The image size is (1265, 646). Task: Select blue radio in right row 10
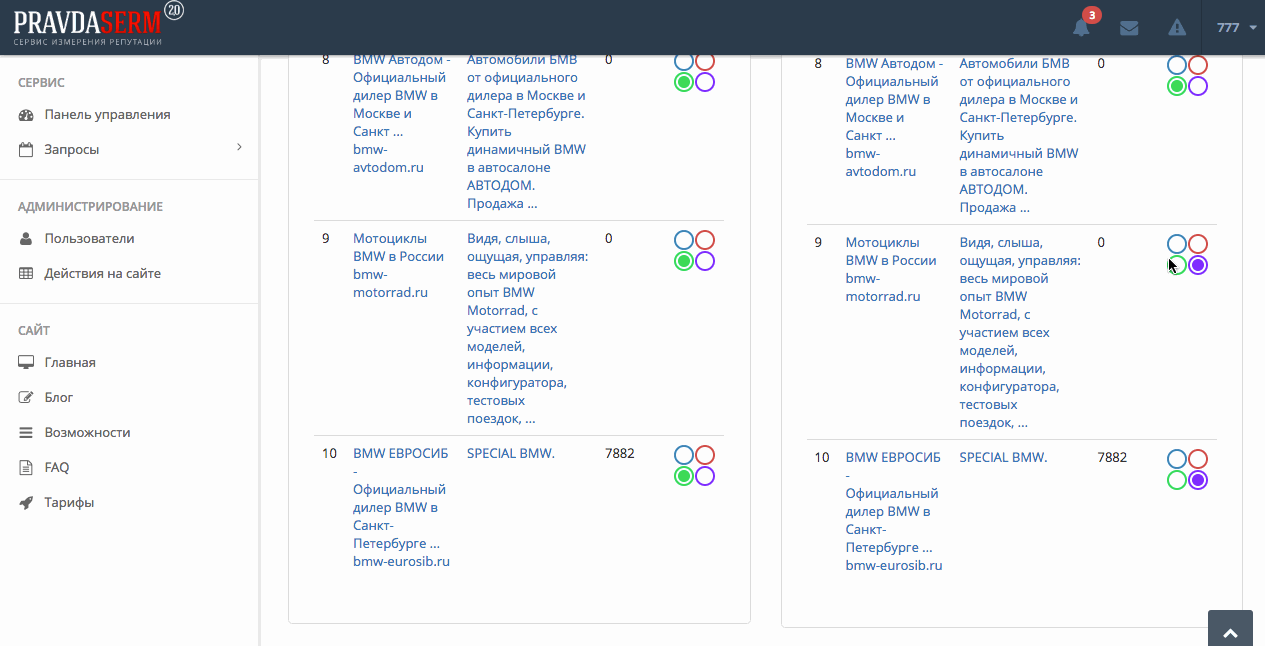[1177, 459]
